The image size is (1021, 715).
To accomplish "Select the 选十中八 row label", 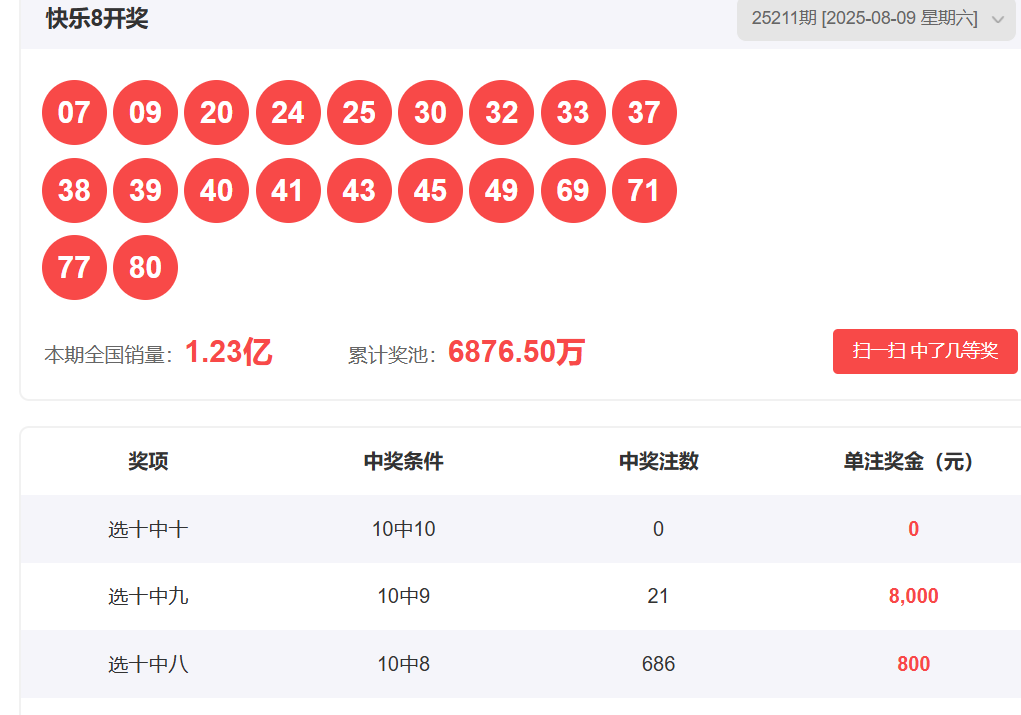I will [x=148, y=664].
